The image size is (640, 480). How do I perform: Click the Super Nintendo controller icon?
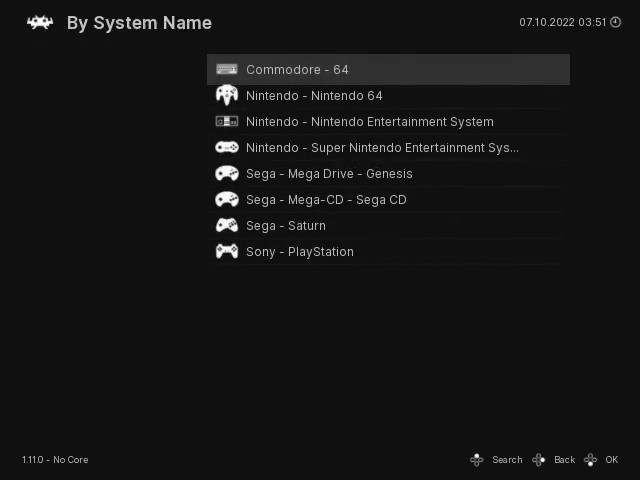pos(227,147)
